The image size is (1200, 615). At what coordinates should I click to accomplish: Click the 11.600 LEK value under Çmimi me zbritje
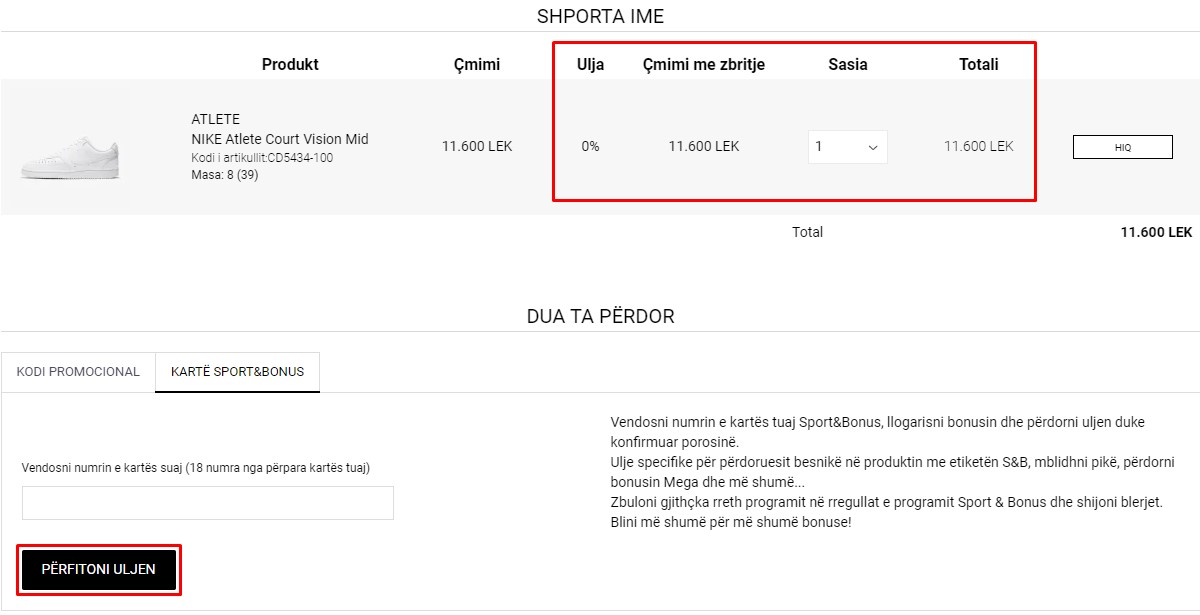pos(704,146)
